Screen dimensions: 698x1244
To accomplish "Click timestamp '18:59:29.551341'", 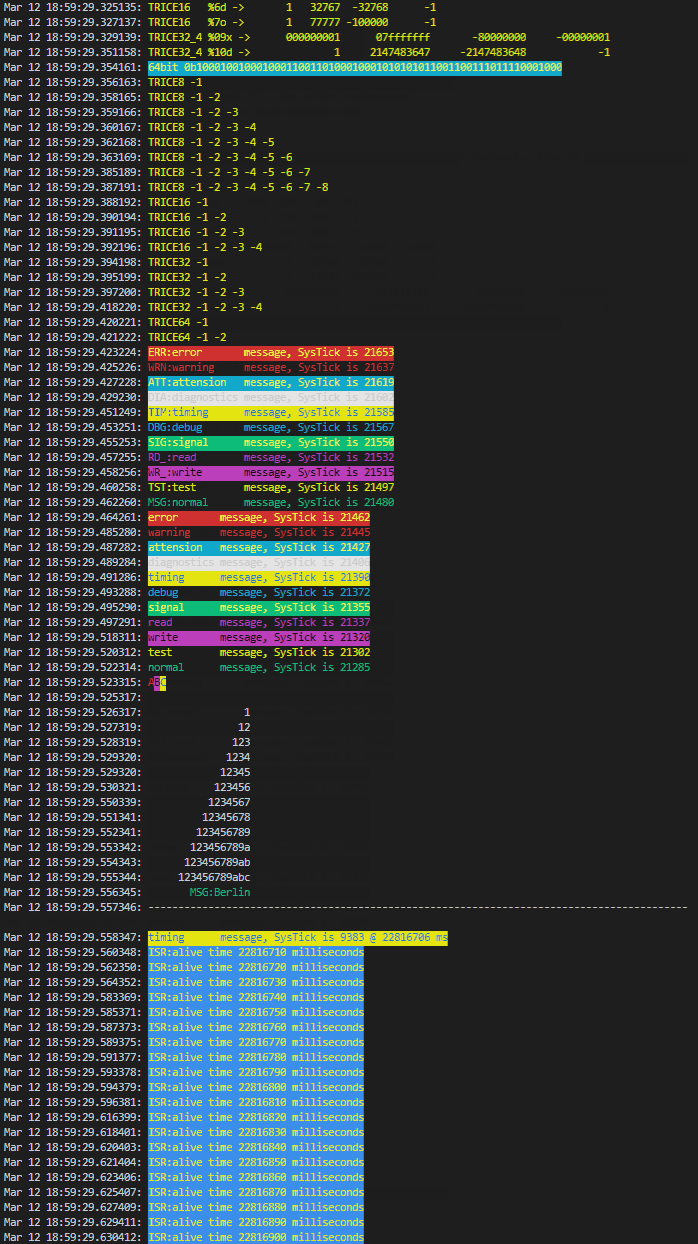I will 93,817.
